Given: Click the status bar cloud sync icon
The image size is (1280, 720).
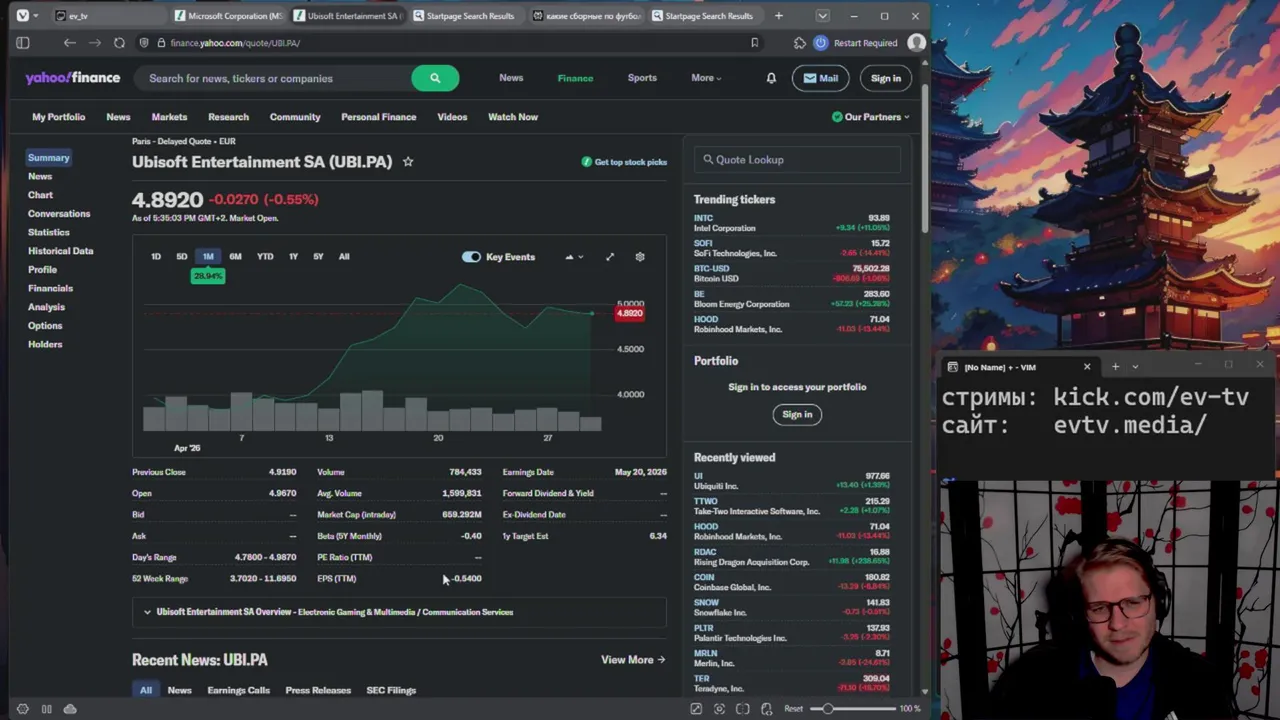Looking at the screenshot, I should click(70, 709).
